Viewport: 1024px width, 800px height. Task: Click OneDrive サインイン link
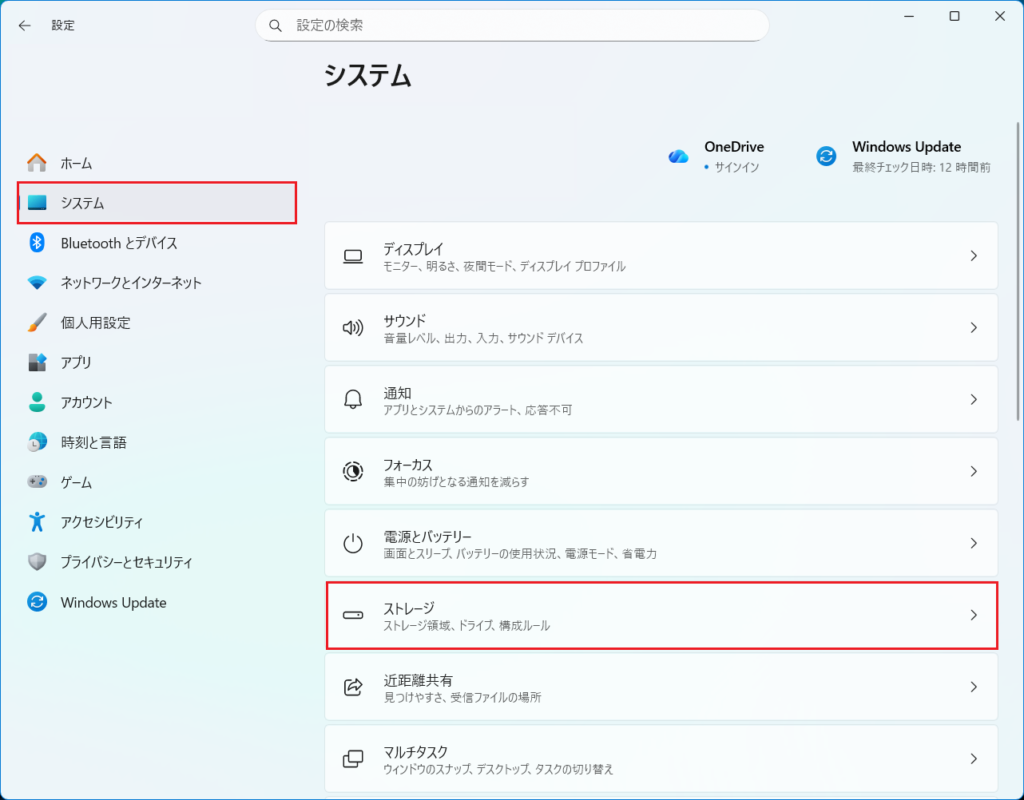pos(736,167)
